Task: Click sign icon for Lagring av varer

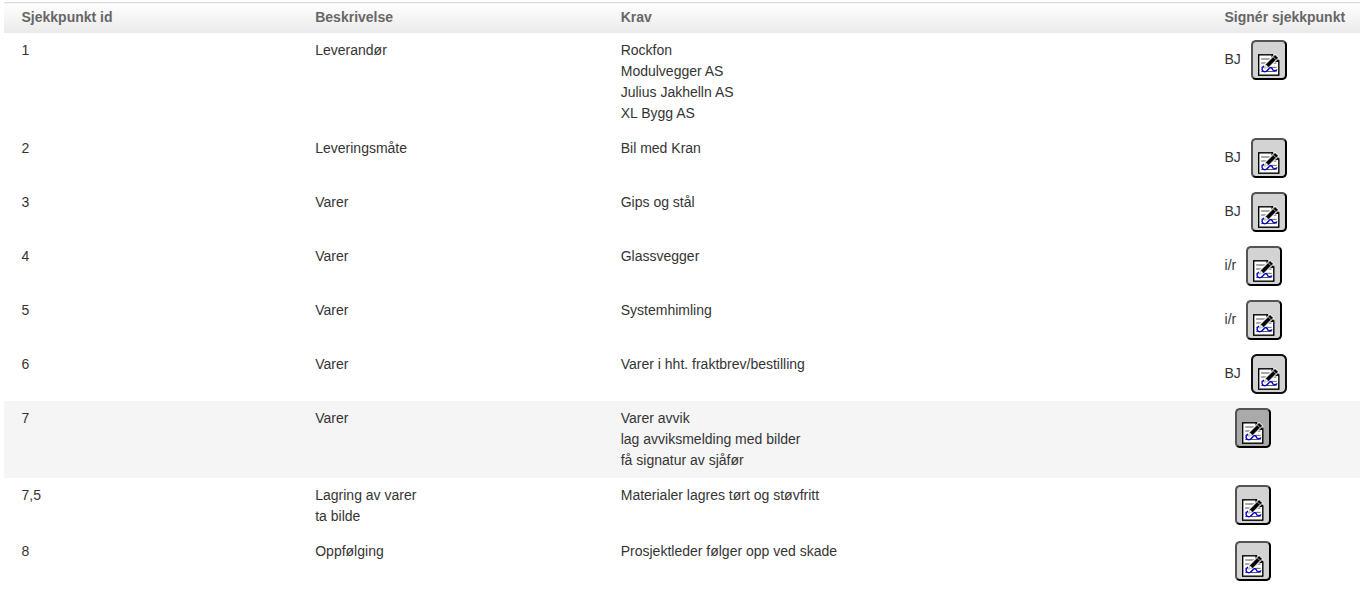Action: coord(1252,506)
